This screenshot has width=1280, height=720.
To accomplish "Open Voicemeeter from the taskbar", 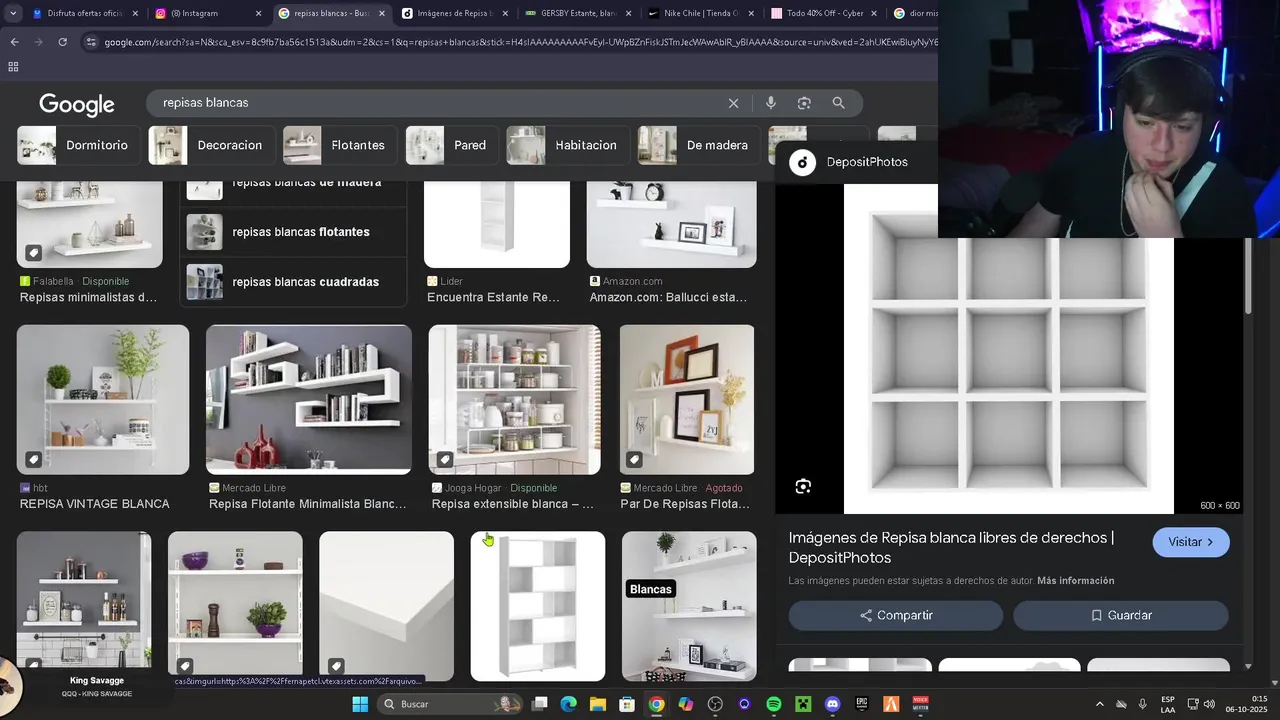I will click(x=921, y=704).
